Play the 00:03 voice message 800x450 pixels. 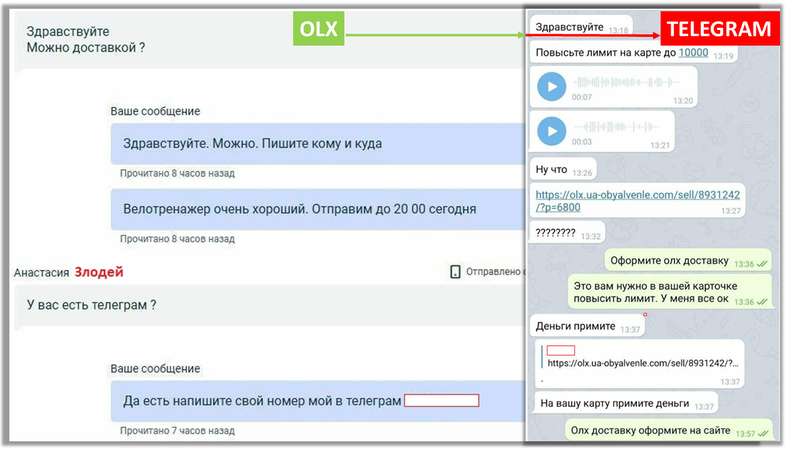tap(551, 130)
